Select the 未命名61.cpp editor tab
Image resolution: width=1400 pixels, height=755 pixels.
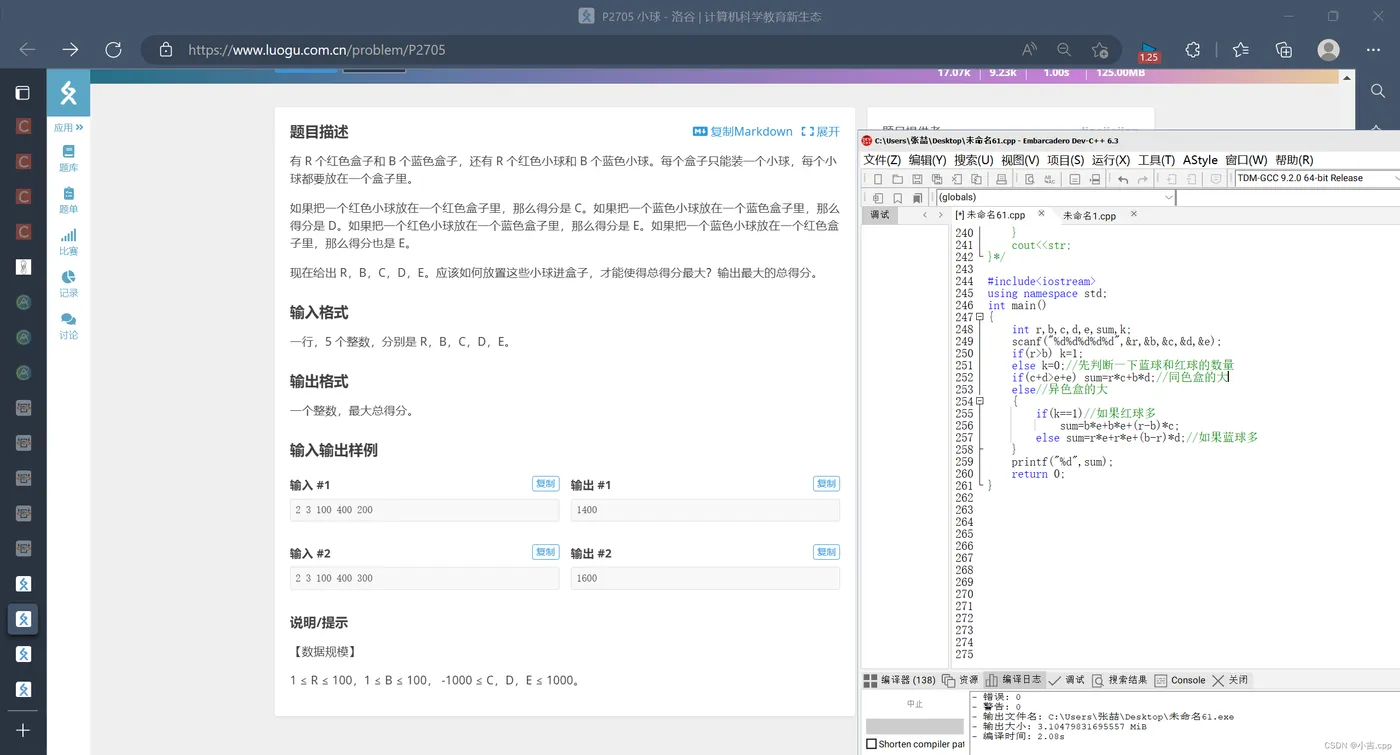point(990,215)
